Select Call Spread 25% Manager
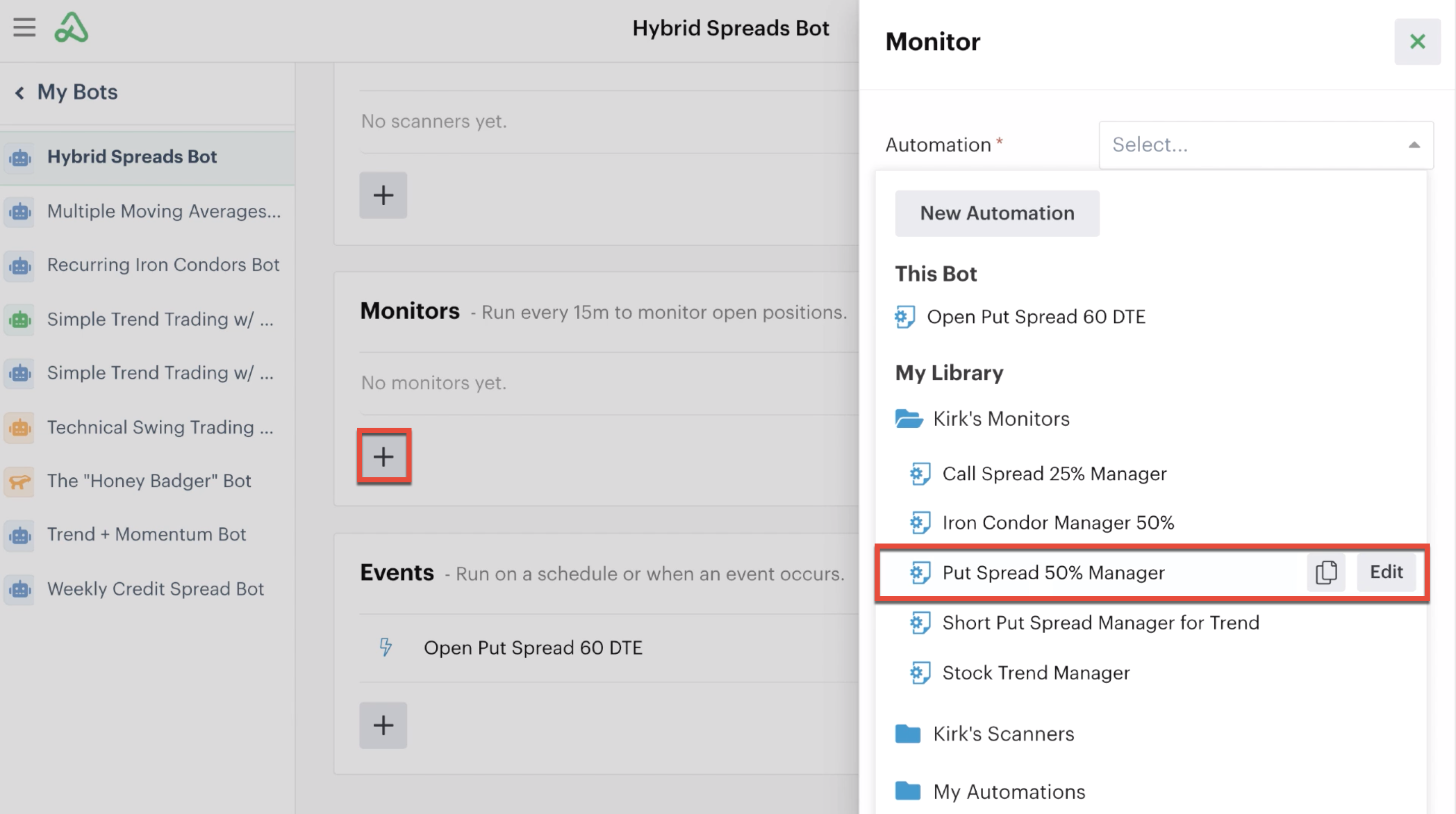The image size is (1456, 814). pos(1054,474)
